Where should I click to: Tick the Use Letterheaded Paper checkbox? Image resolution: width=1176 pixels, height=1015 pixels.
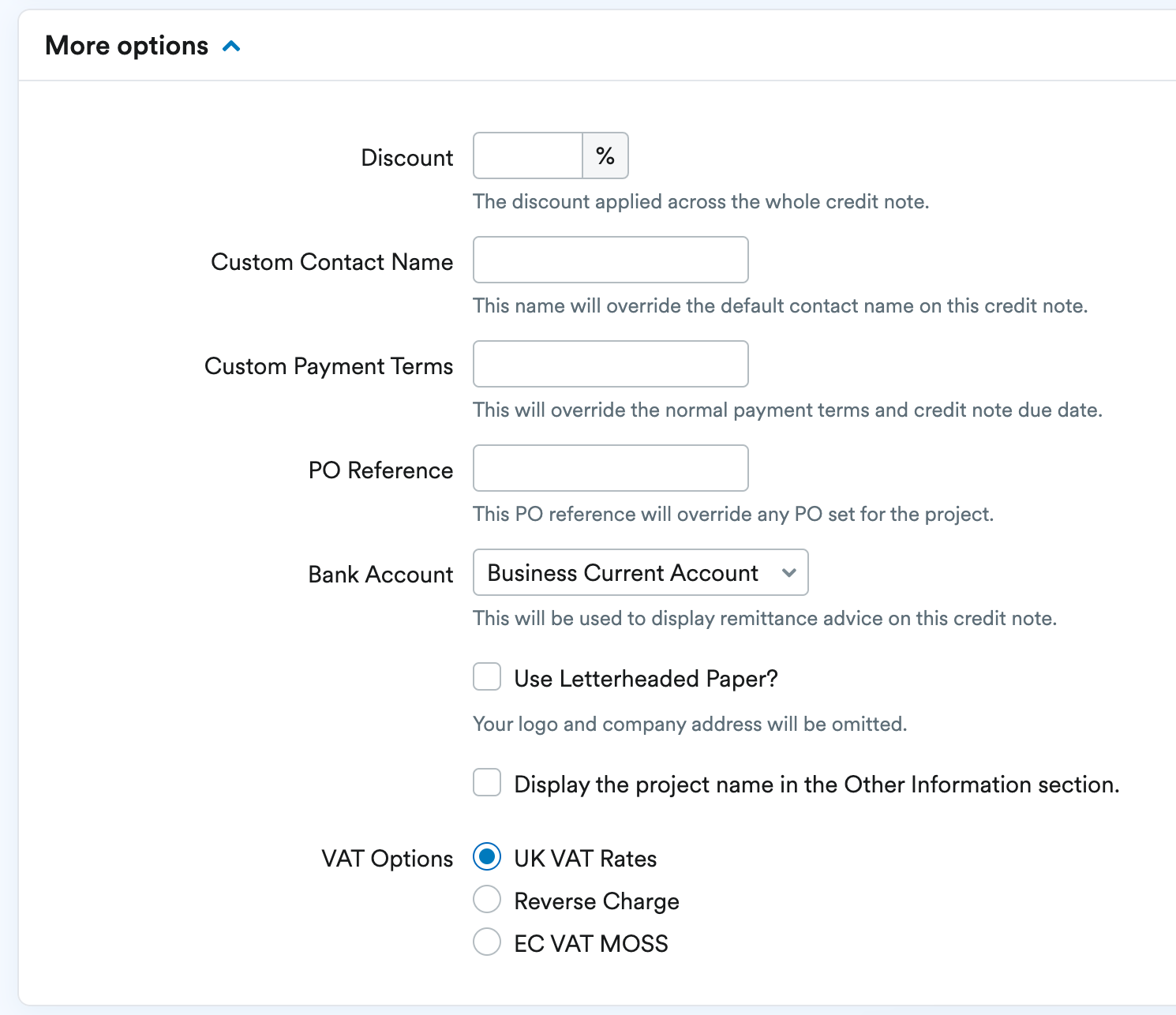[x=487, y=676]
